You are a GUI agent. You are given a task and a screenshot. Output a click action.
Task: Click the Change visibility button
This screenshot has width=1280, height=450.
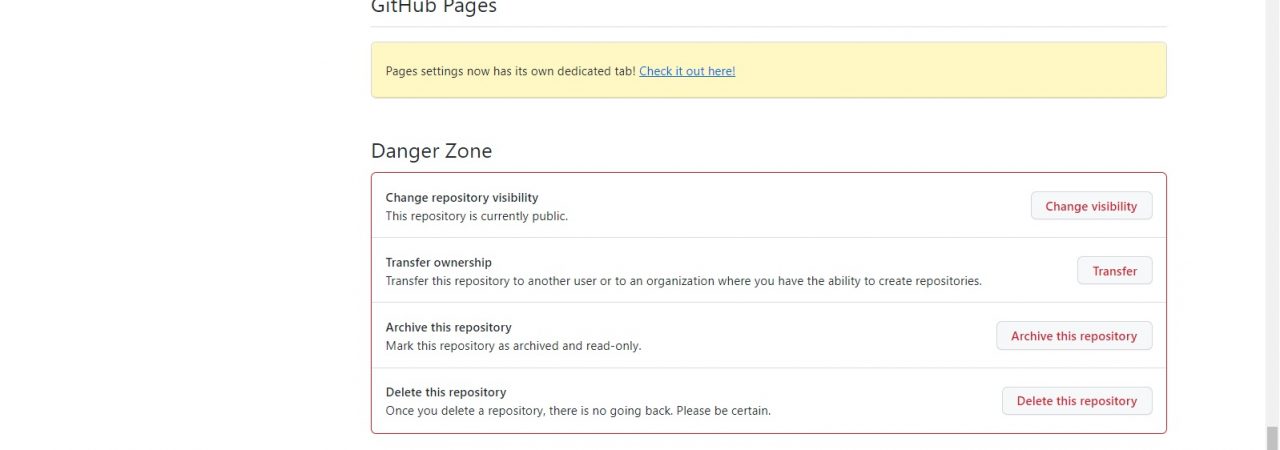pos(1091,206)
